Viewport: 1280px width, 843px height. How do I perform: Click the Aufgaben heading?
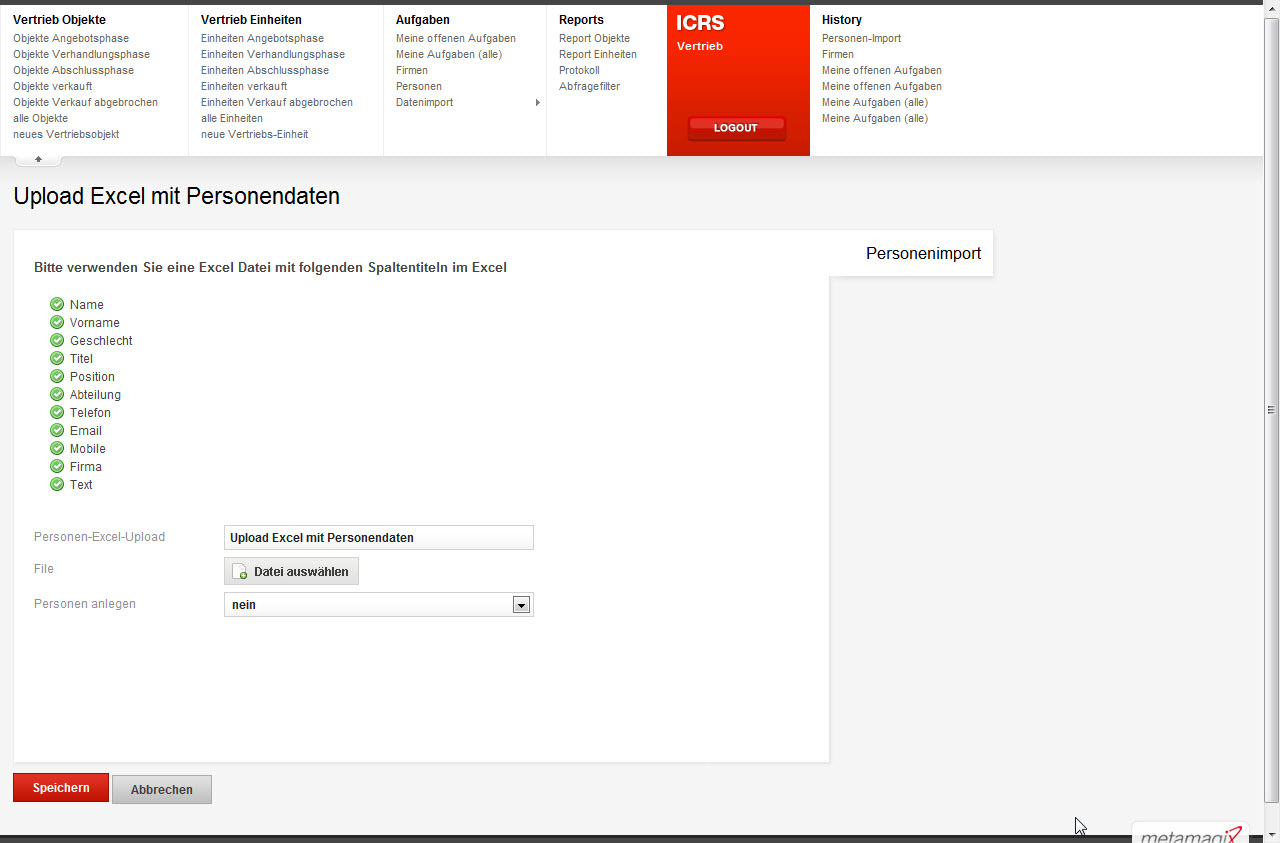click(x=423, y=20)
